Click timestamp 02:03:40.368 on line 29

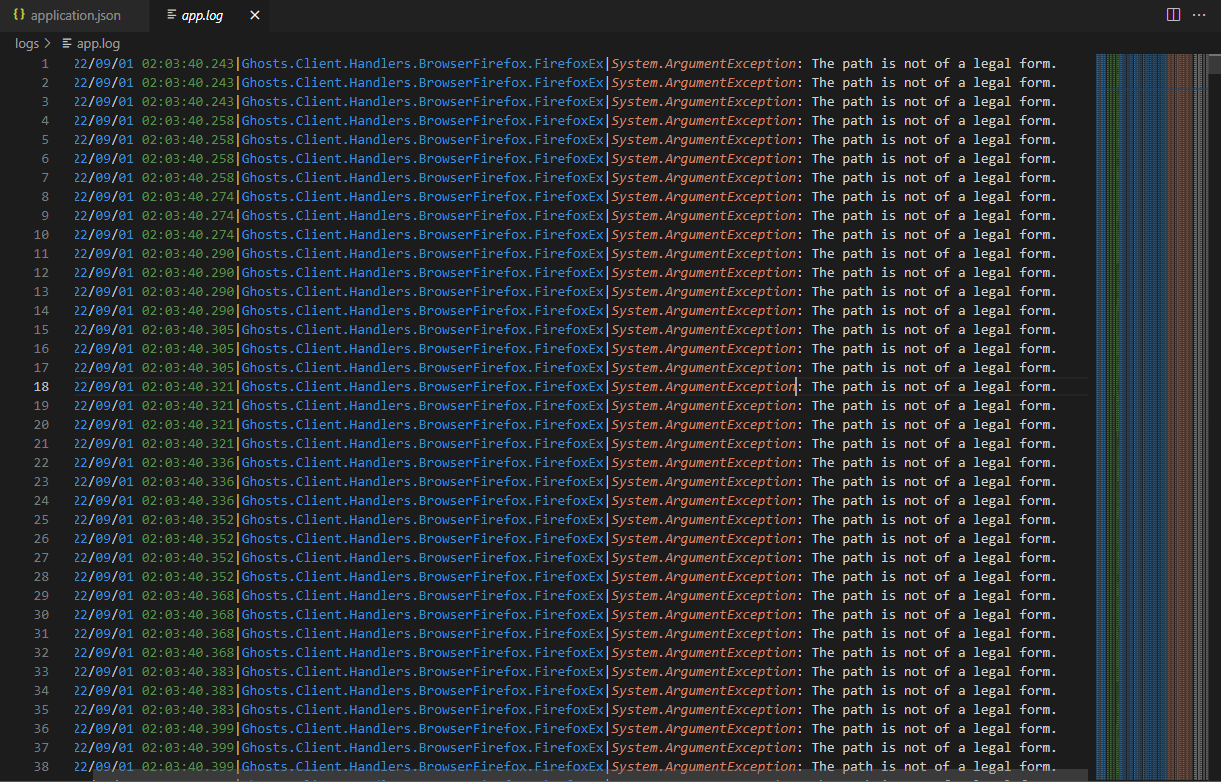pos(188,596)
